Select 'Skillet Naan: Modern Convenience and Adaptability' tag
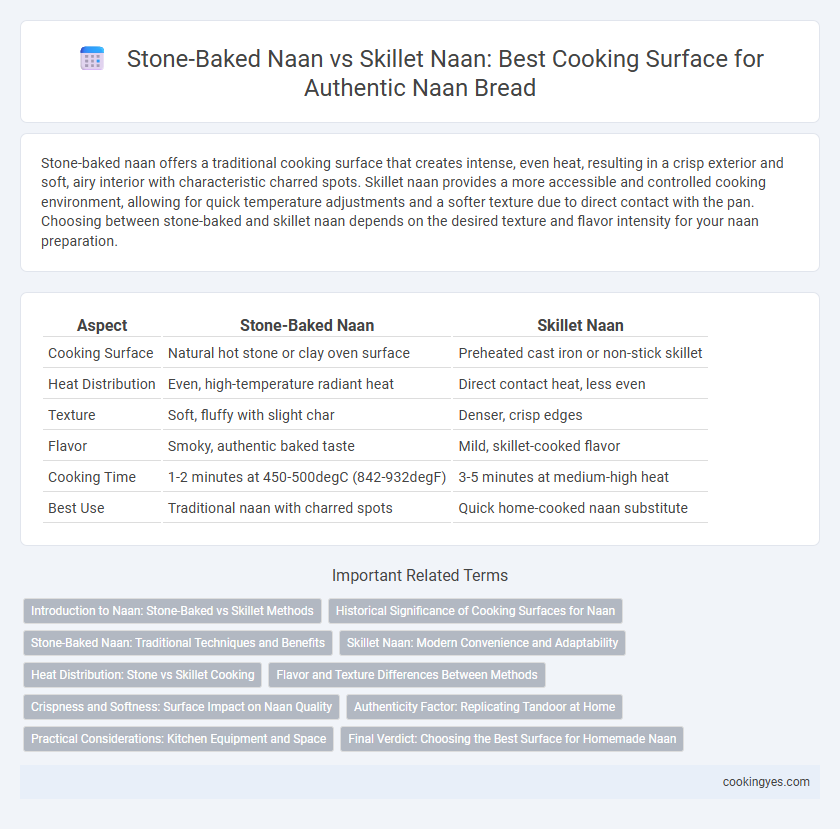Image resolution: width=840 pixels, height=829 pixels. tap(482, 643)
